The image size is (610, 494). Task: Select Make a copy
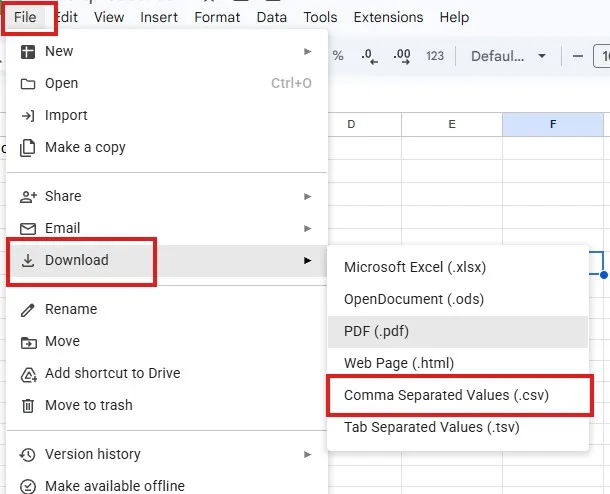tap(167, 147)
